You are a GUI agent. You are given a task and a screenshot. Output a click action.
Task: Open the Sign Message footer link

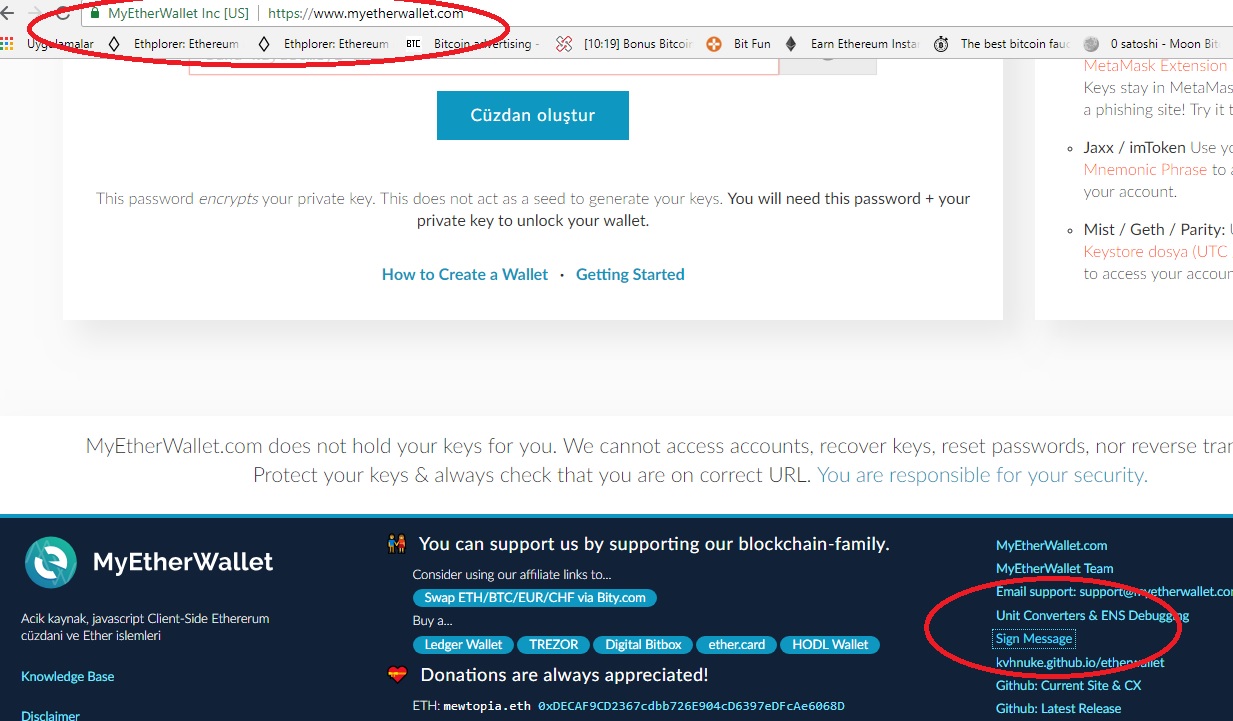click(1034, 639)
